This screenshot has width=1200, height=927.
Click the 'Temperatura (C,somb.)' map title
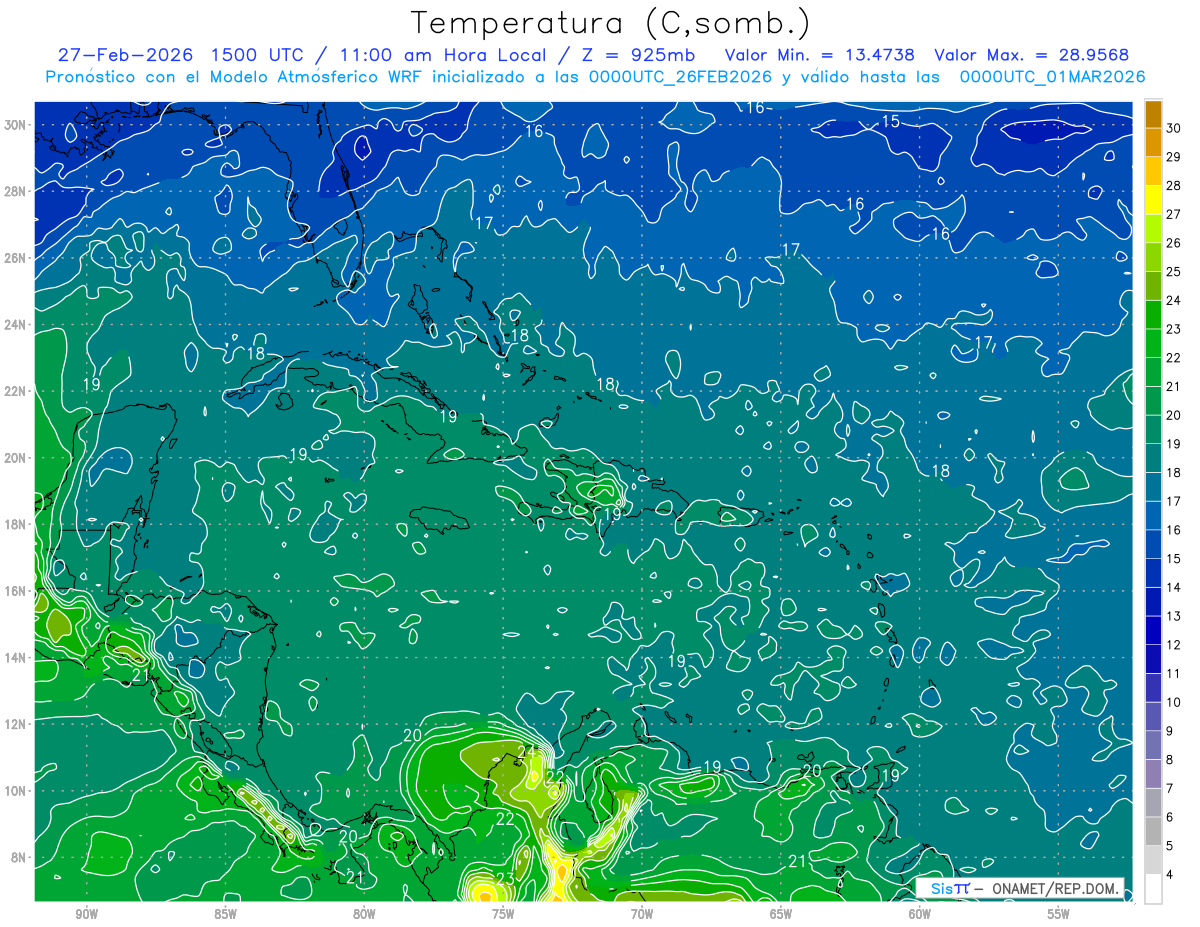coord(611,23)
